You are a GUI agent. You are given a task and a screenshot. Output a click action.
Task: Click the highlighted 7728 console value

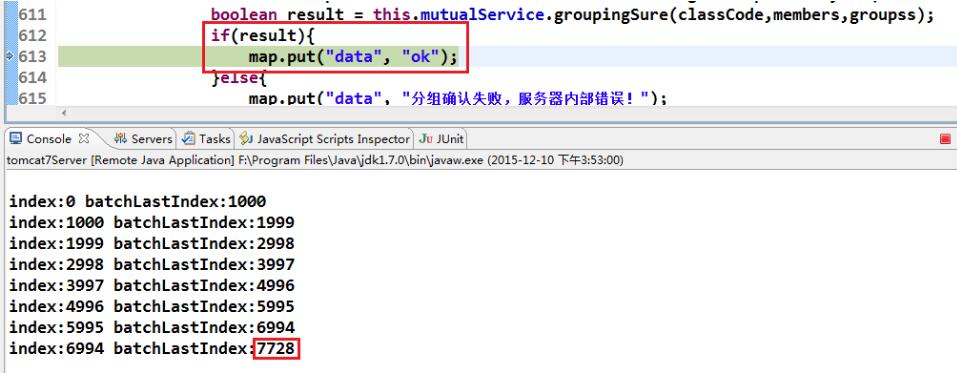(x=276, y=349)
